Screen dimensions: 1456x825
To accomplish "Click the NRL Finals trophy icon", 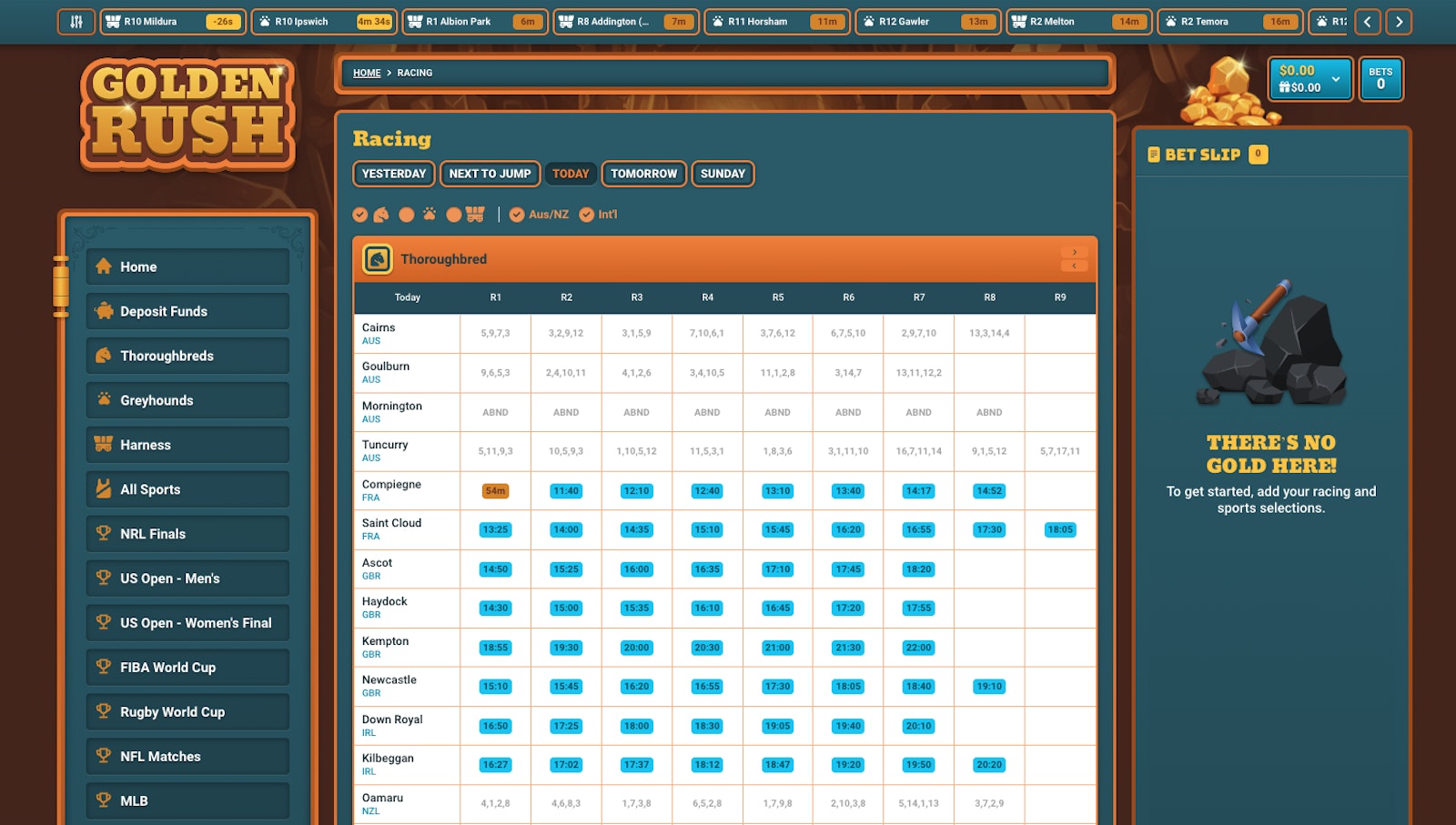I will [x=104, y=534].
